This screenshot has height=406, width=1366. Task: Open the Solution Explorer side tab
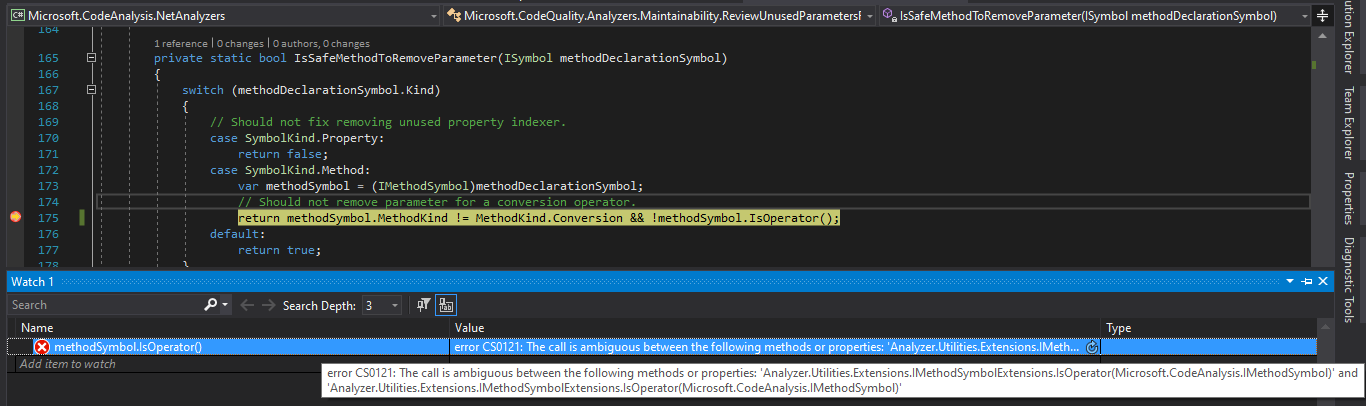pyautogui.click(x=1348, y=38)
